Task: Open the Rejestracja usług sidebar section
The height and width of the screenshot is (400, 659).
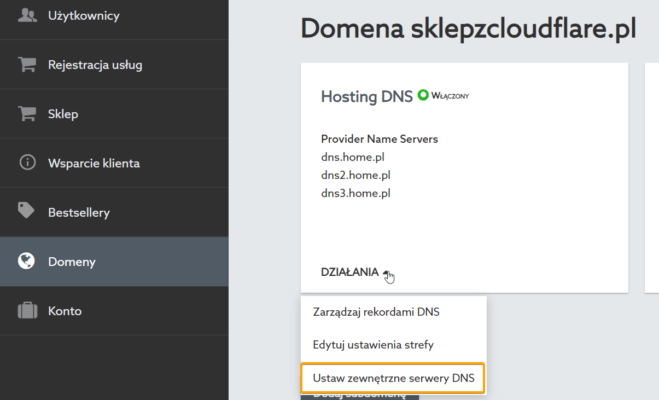Action: 95,65
